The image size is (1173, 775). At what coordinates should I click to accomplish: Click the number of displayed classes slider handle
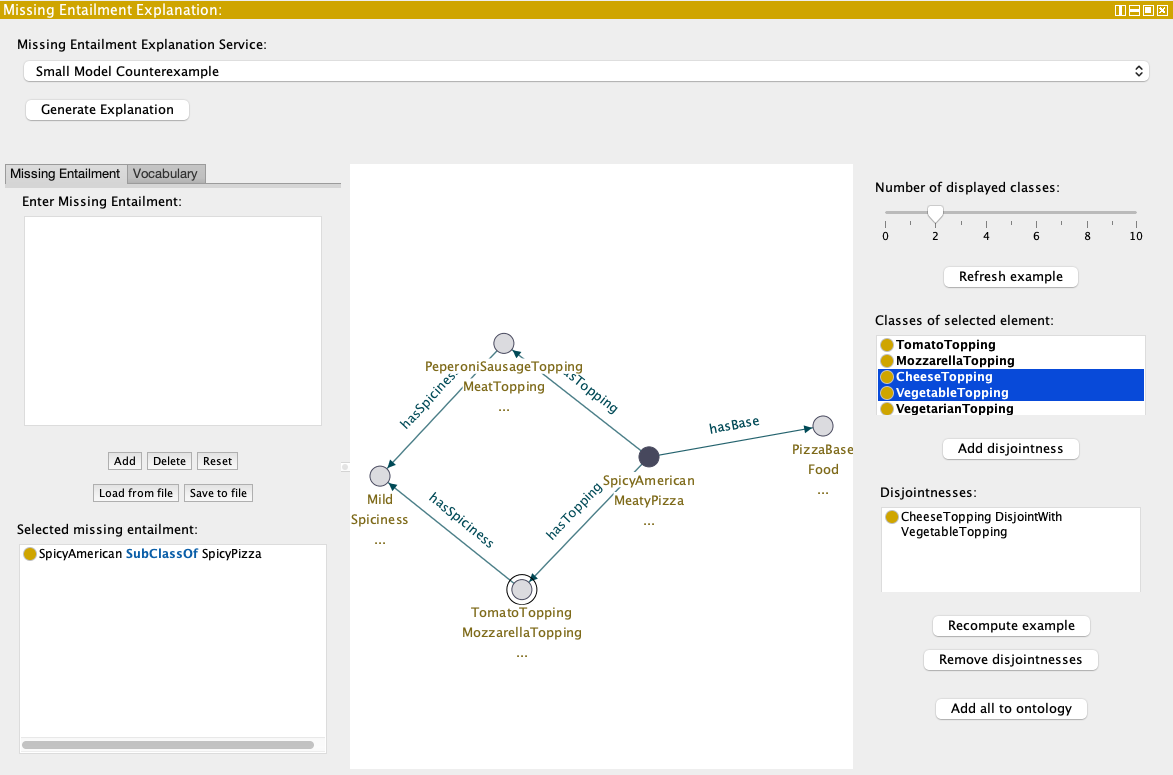[935, 213]
